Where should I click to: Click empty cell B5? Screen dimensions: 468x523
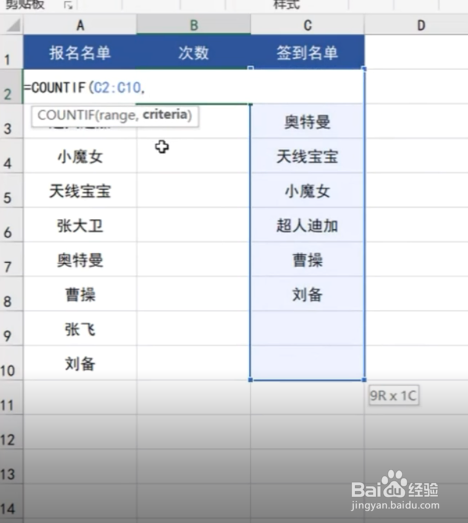(x=193, y=190)
